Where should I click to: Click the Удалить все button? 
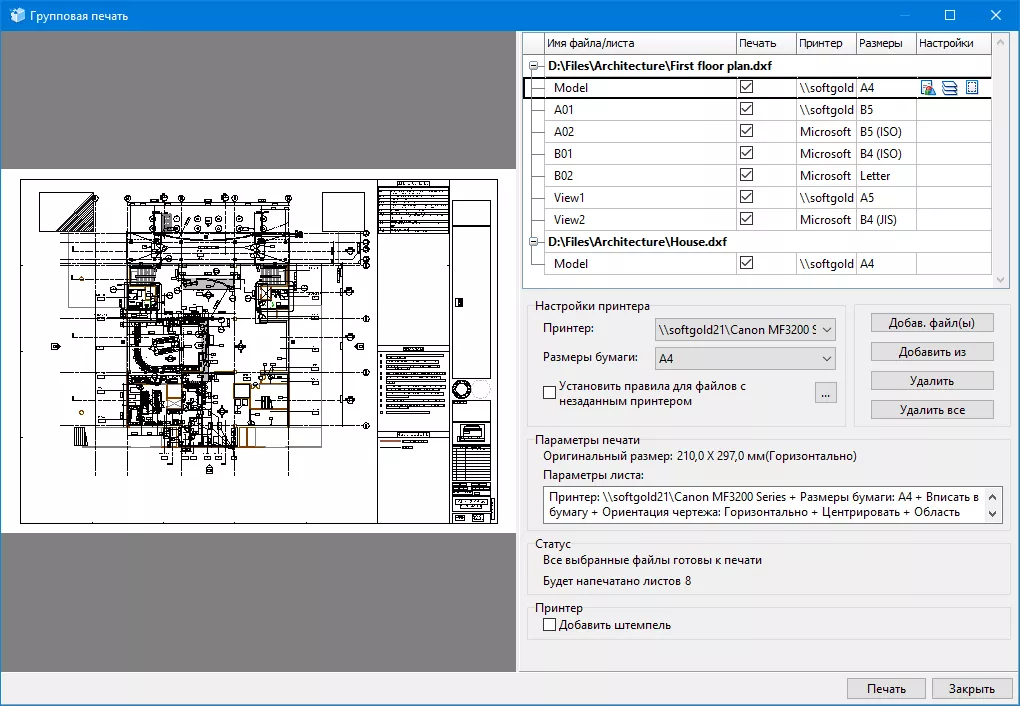pos(931,409)
